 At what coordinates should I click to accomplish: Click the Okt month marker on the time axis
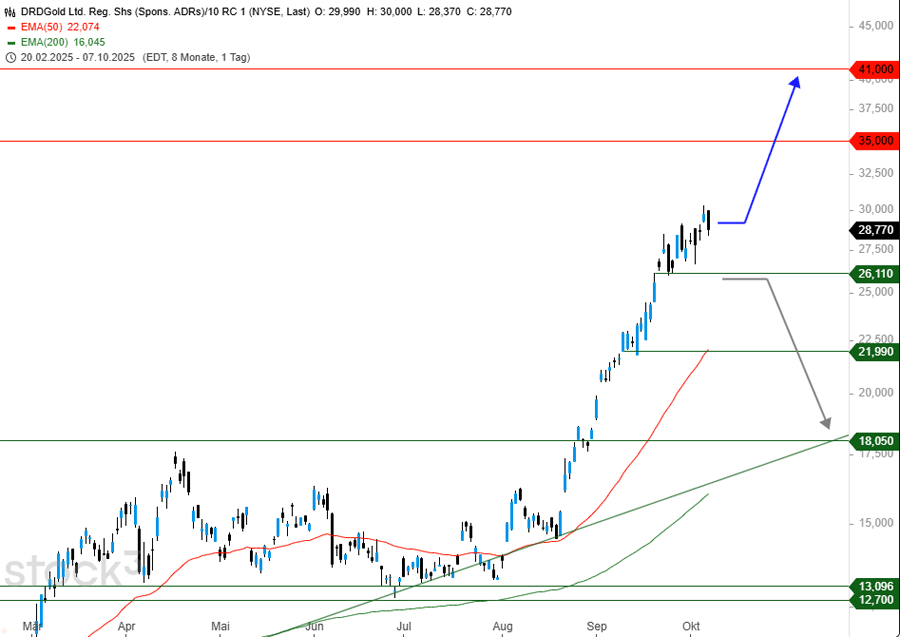coord(690,627)
